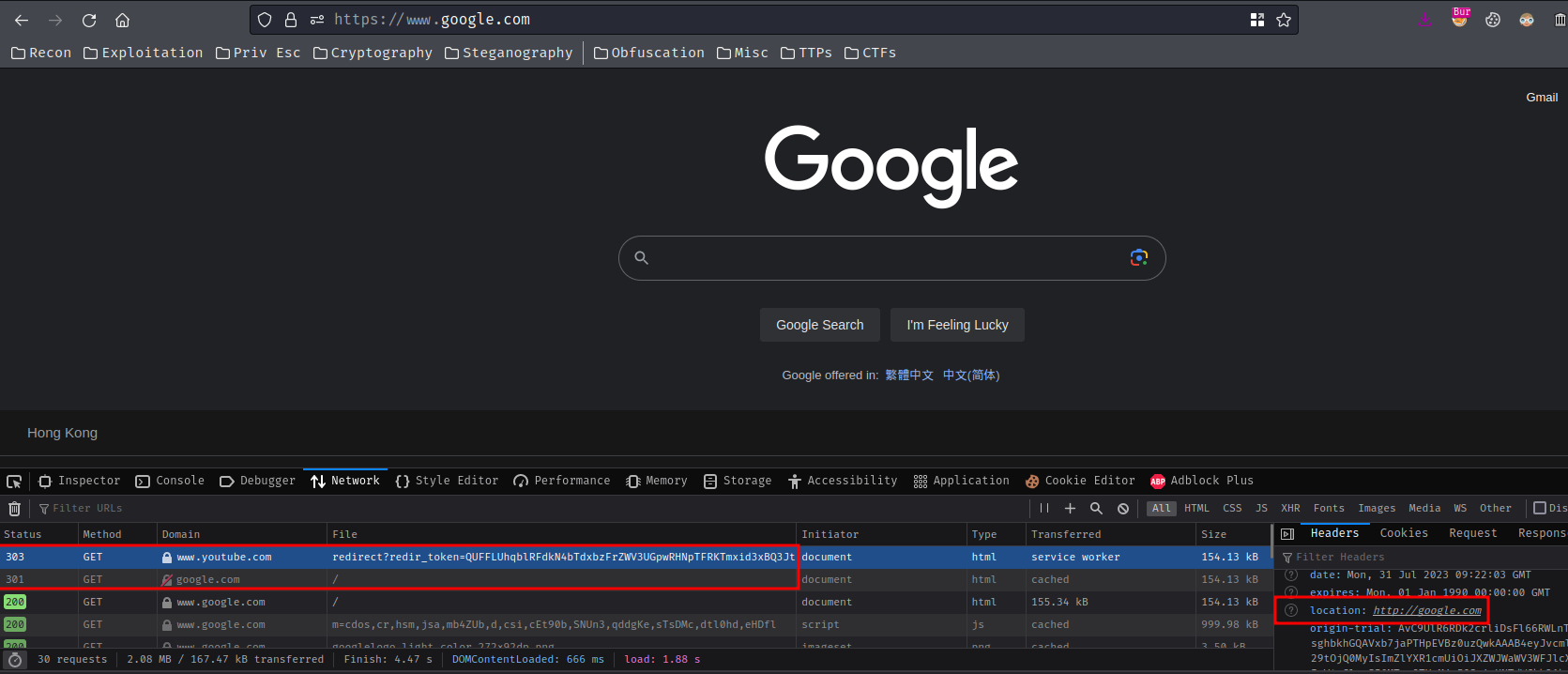Viewport: 1568px width, 674px height.
Task: Click the I'm Feeling Lucky button
Action: 957,325
